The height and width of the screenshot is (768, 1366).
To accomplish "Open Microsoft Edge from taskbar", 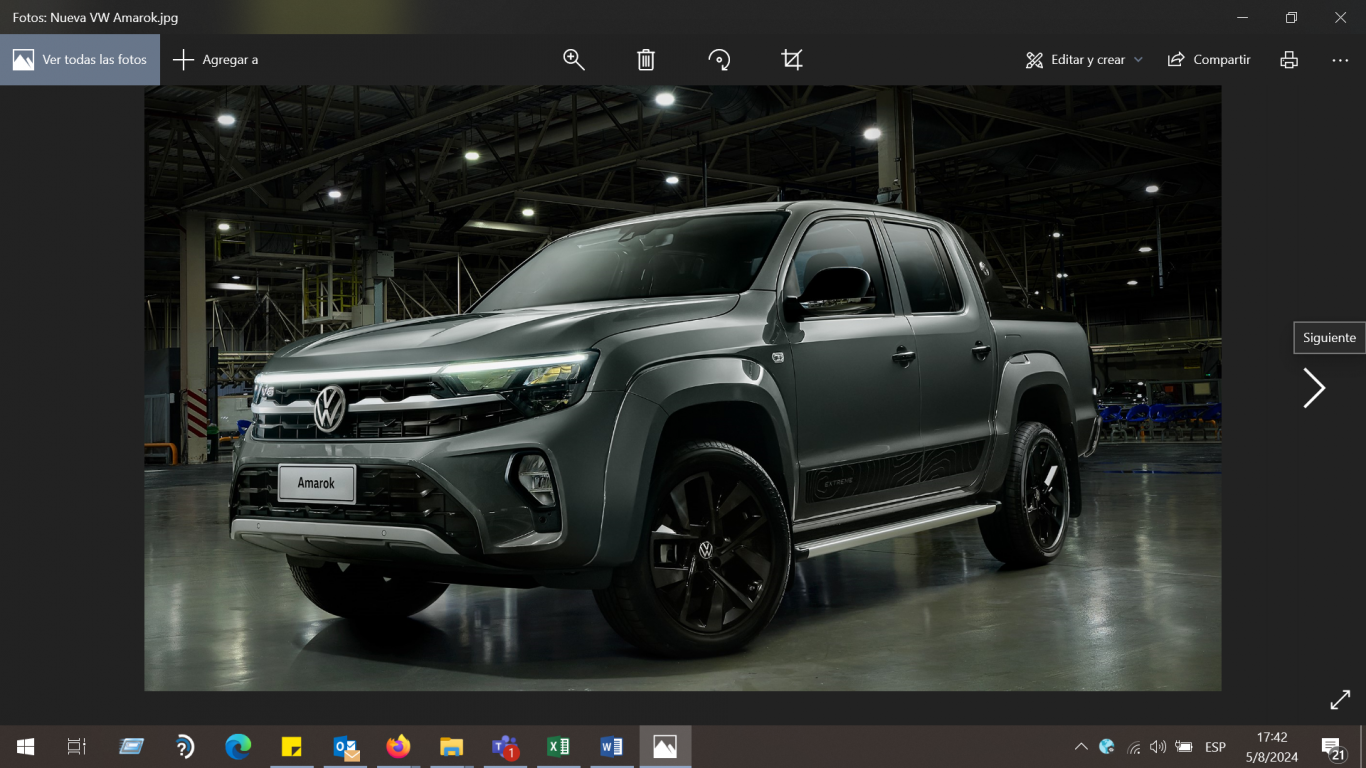I will tap(238, 747).
